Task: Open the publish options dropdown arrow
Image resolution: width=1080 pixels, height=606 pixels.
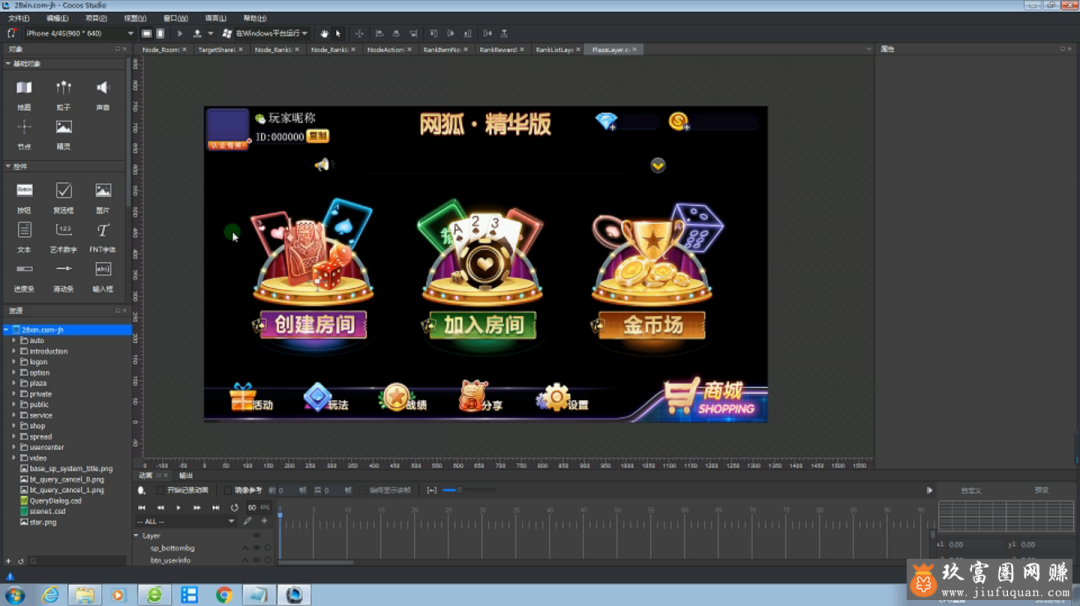Action: click(x=210, y=33)
